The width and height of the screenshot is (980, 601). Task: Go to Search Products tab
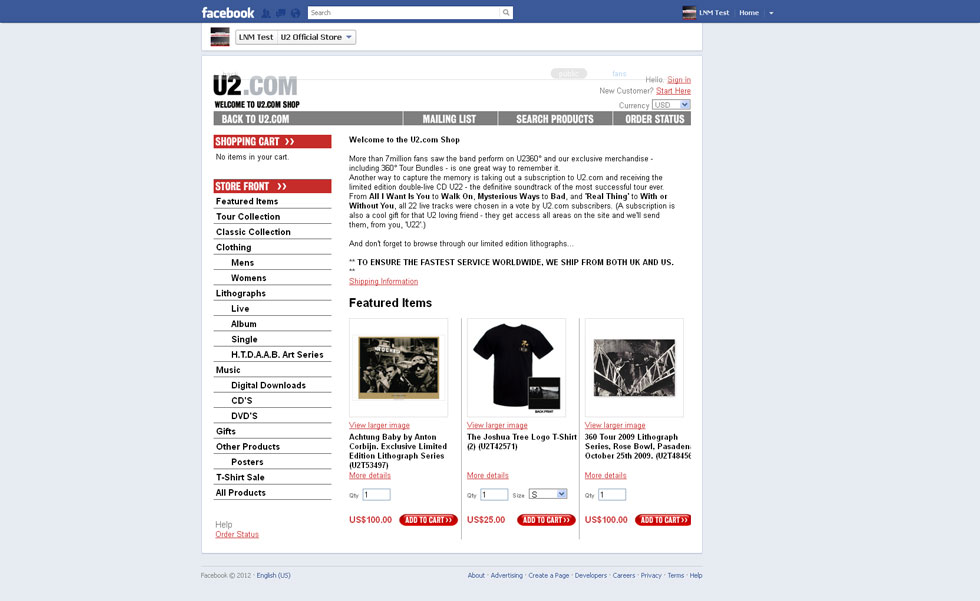(554, 119)
